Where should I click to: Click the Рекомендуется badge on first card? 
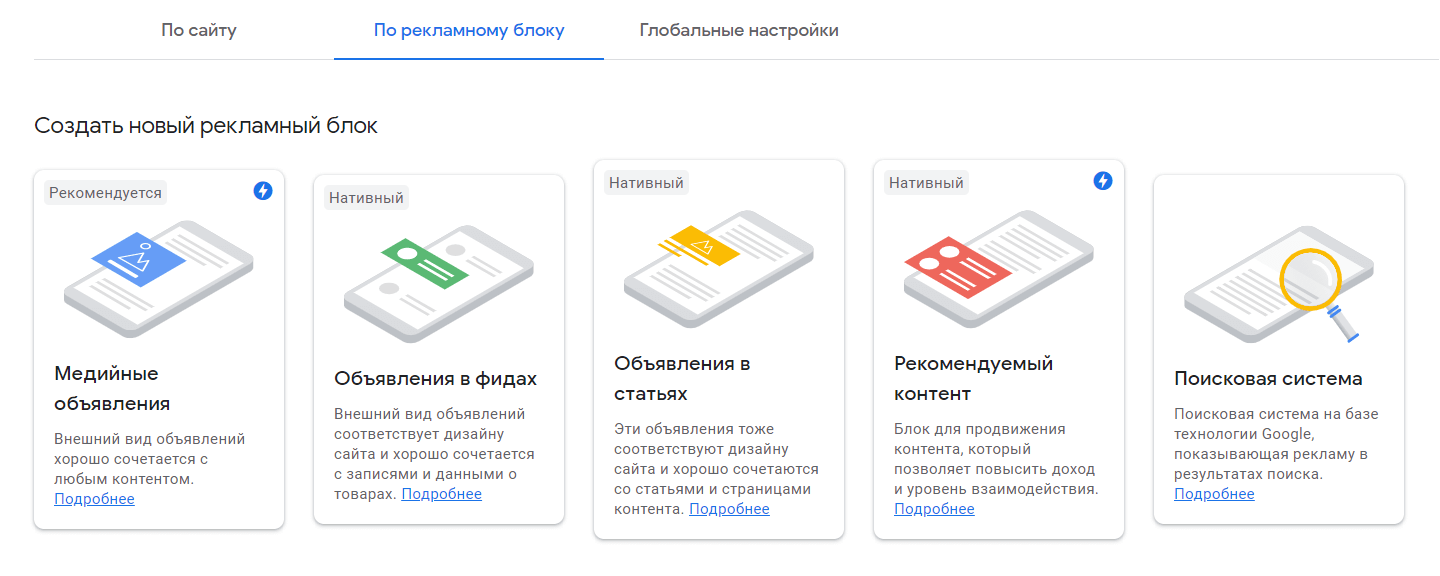click(x=105, y=193)
